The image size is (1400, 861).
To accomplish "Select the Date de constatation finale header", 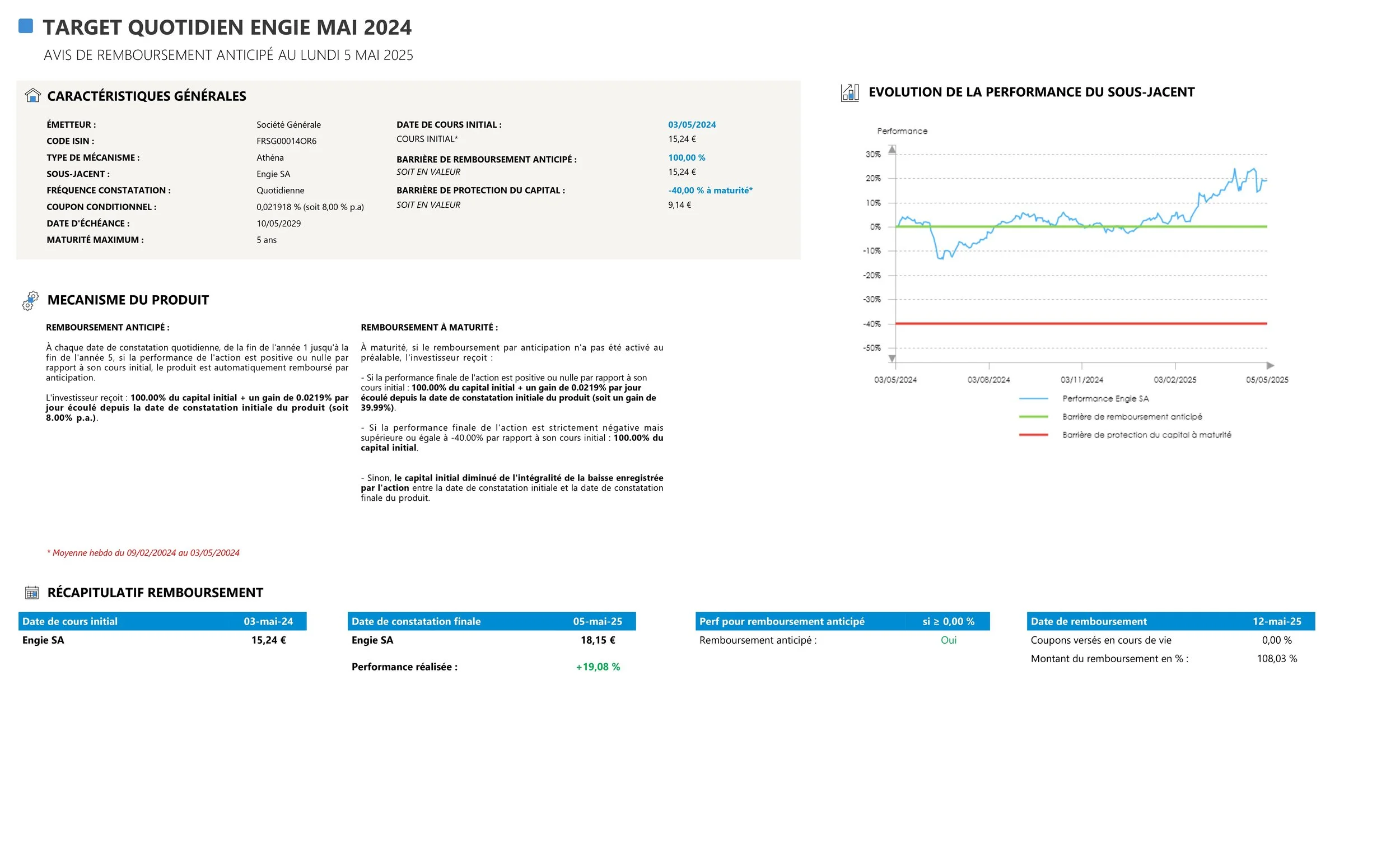I will tap(416, 621).
